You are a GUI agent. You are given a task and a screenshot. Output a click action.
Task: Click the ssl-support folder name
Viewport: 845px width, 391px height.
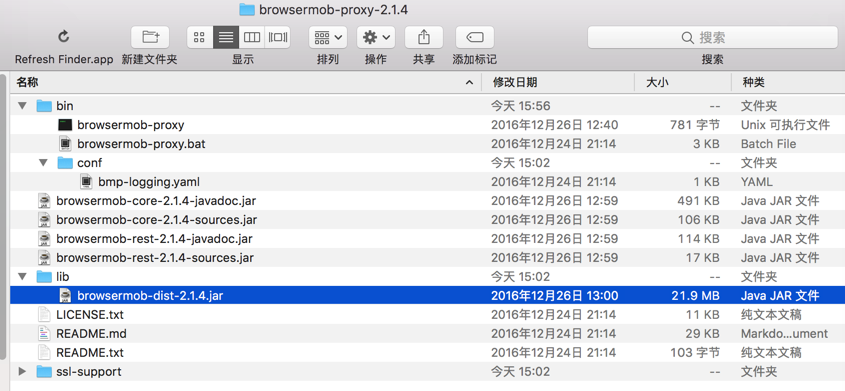coord(88,372)
